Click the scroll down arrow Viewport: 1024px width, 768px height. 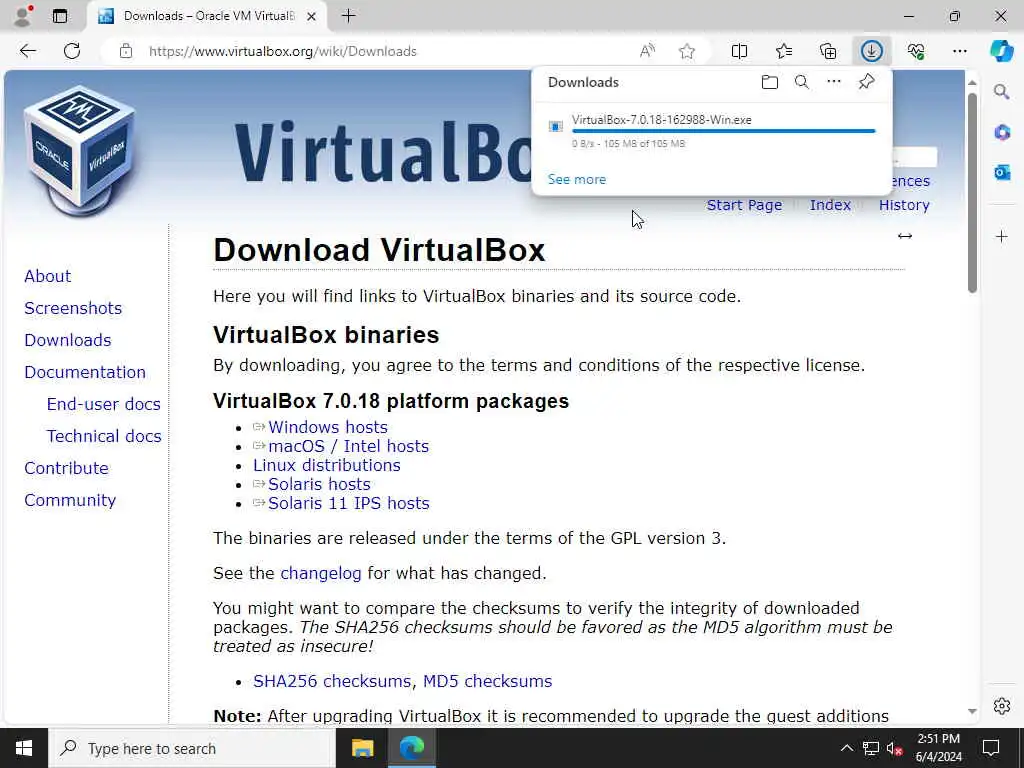click(x=972, y=711)
